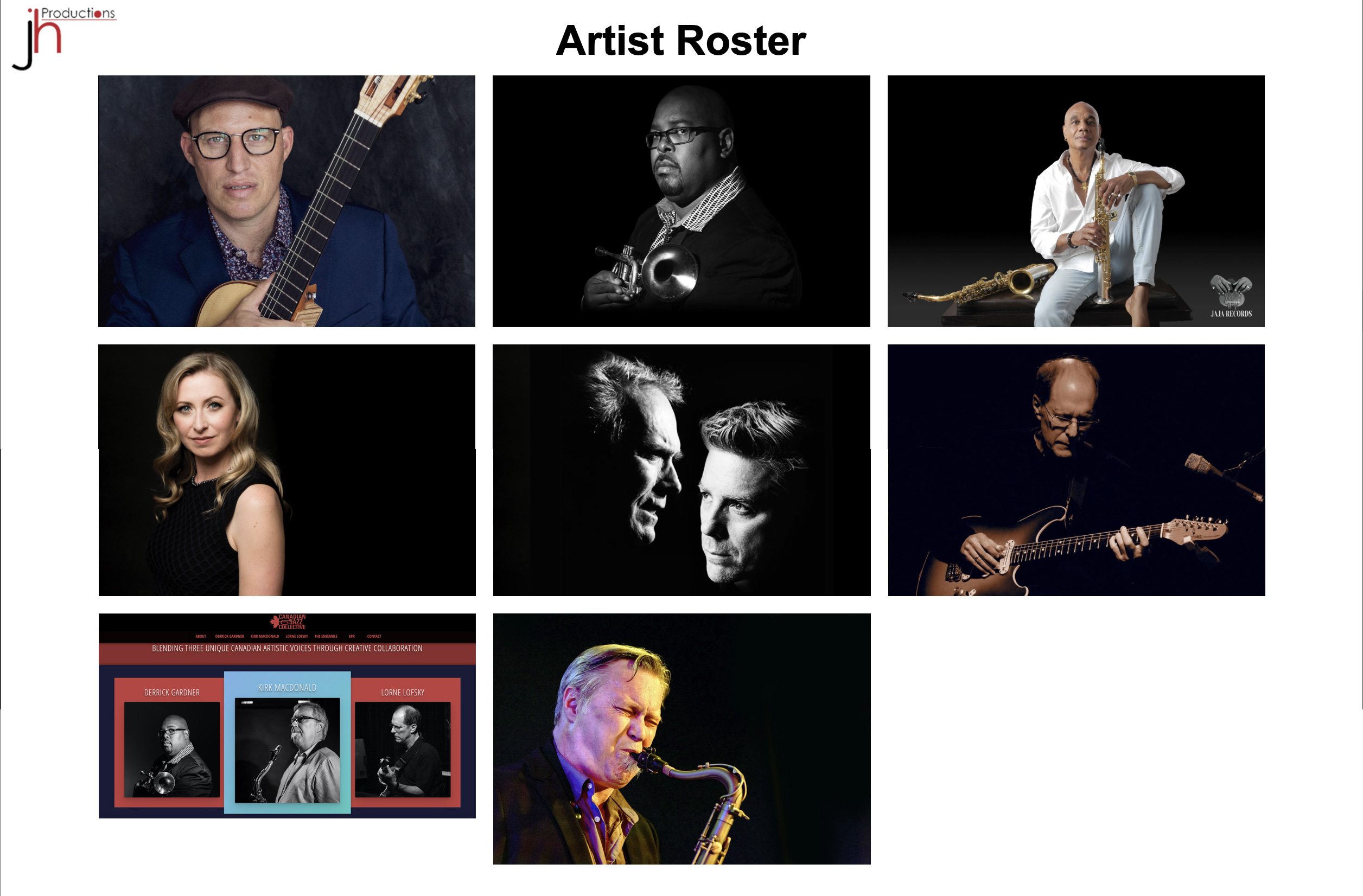
Task: Select CONTACT in the Jazz Collective menu
Action: tap(374, 636)
